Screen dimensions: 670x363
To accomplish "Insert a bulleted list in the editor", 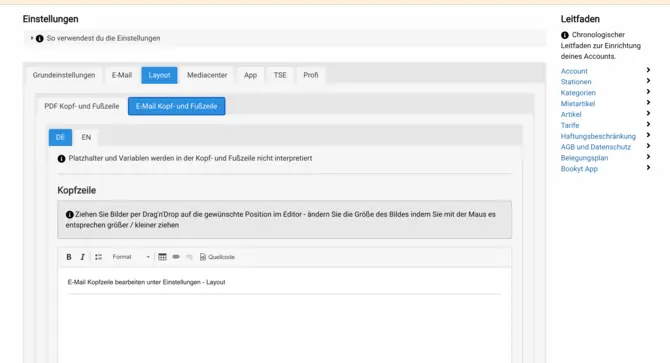I will (98, 257).
